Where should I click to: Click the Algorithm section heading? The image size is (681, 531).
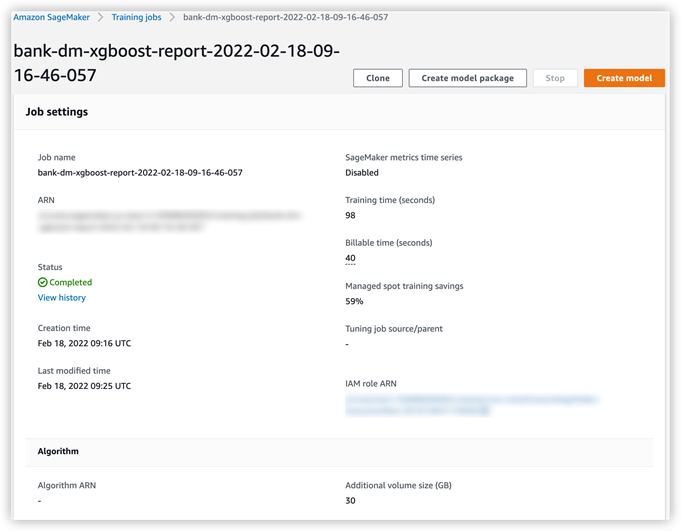pos(58,452)
